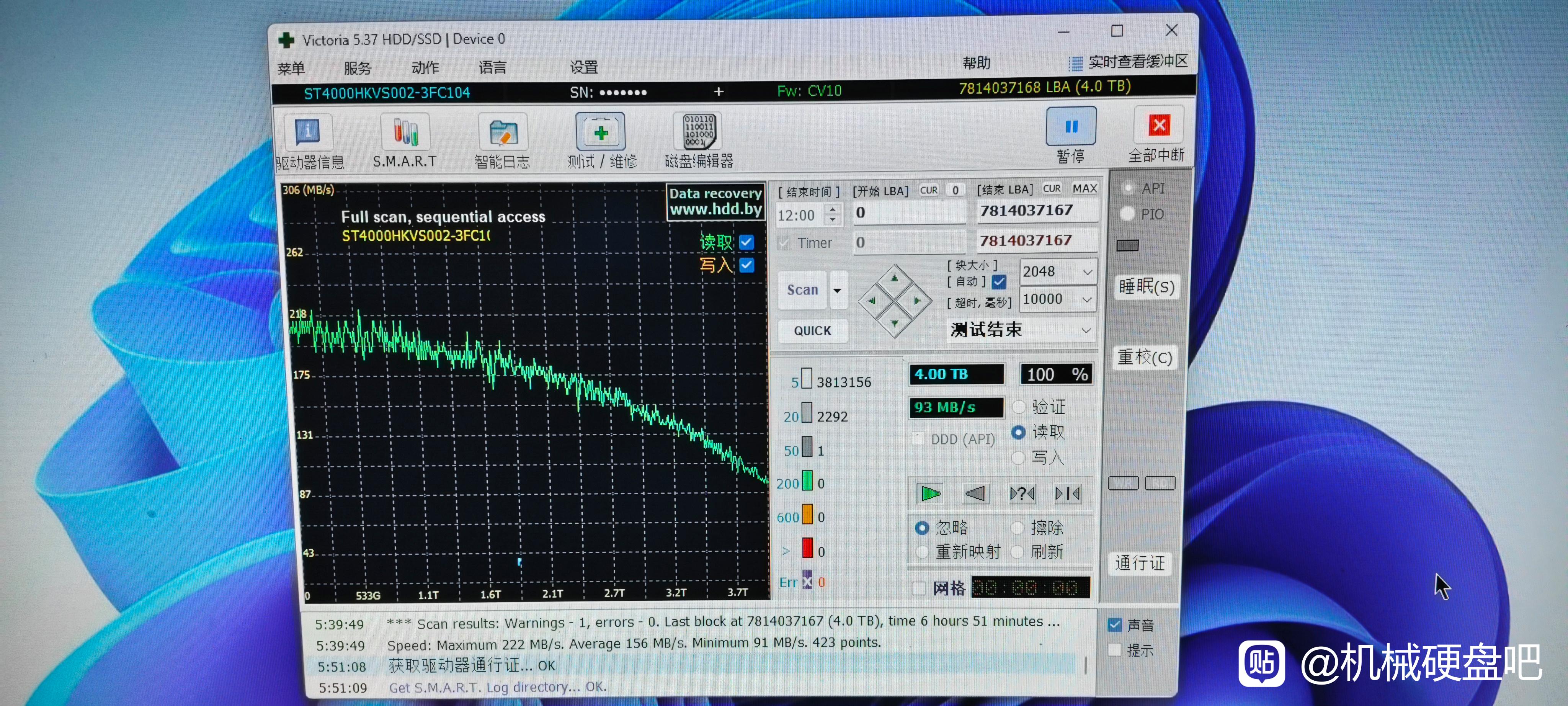Select the write (写入) mode radio button
This screenshot has width=1568, height=706.
click(x=1018, y=457)
